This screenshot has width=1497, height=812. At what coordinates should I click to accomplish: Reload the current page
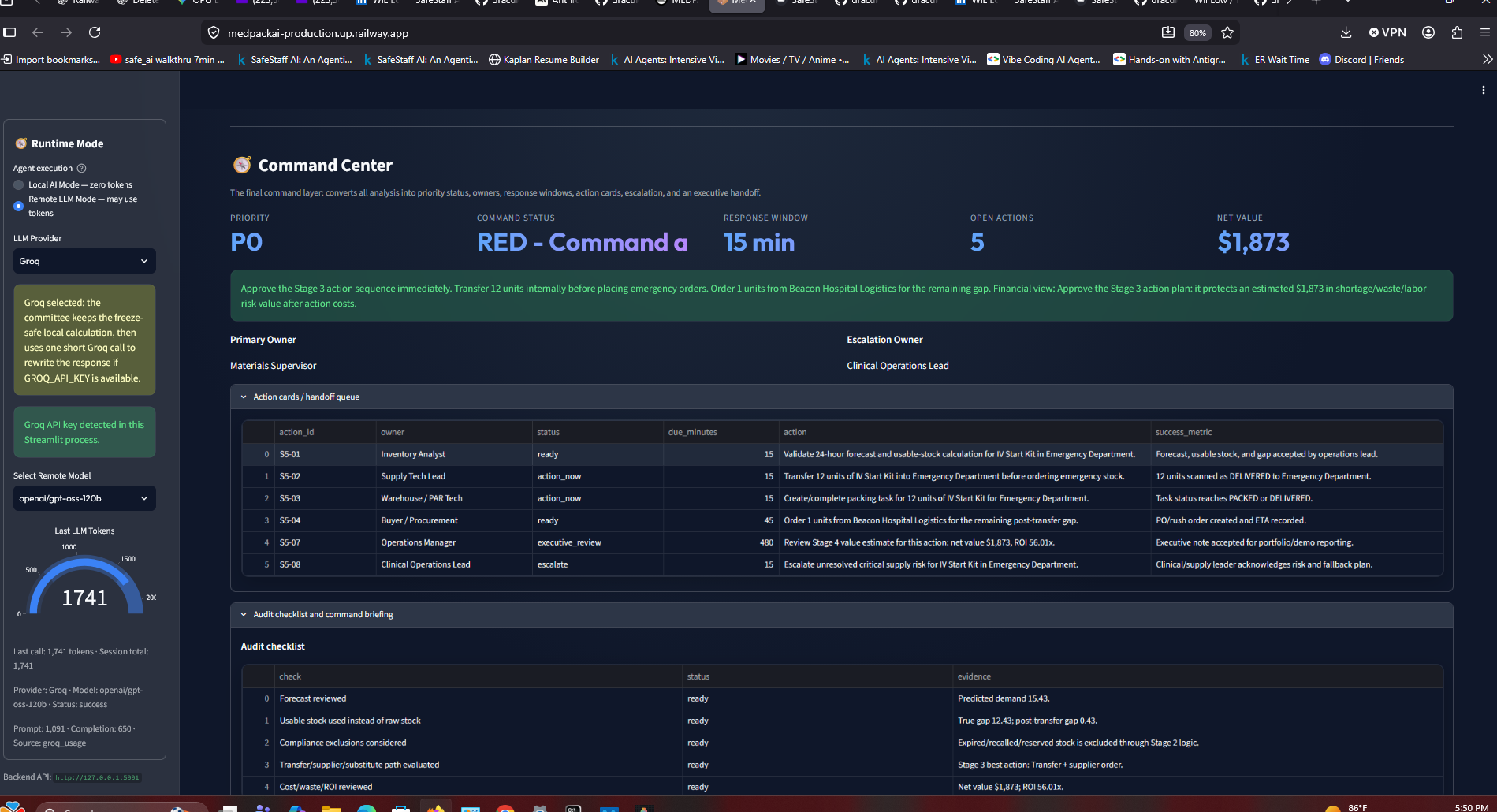(x=95, y=32)
